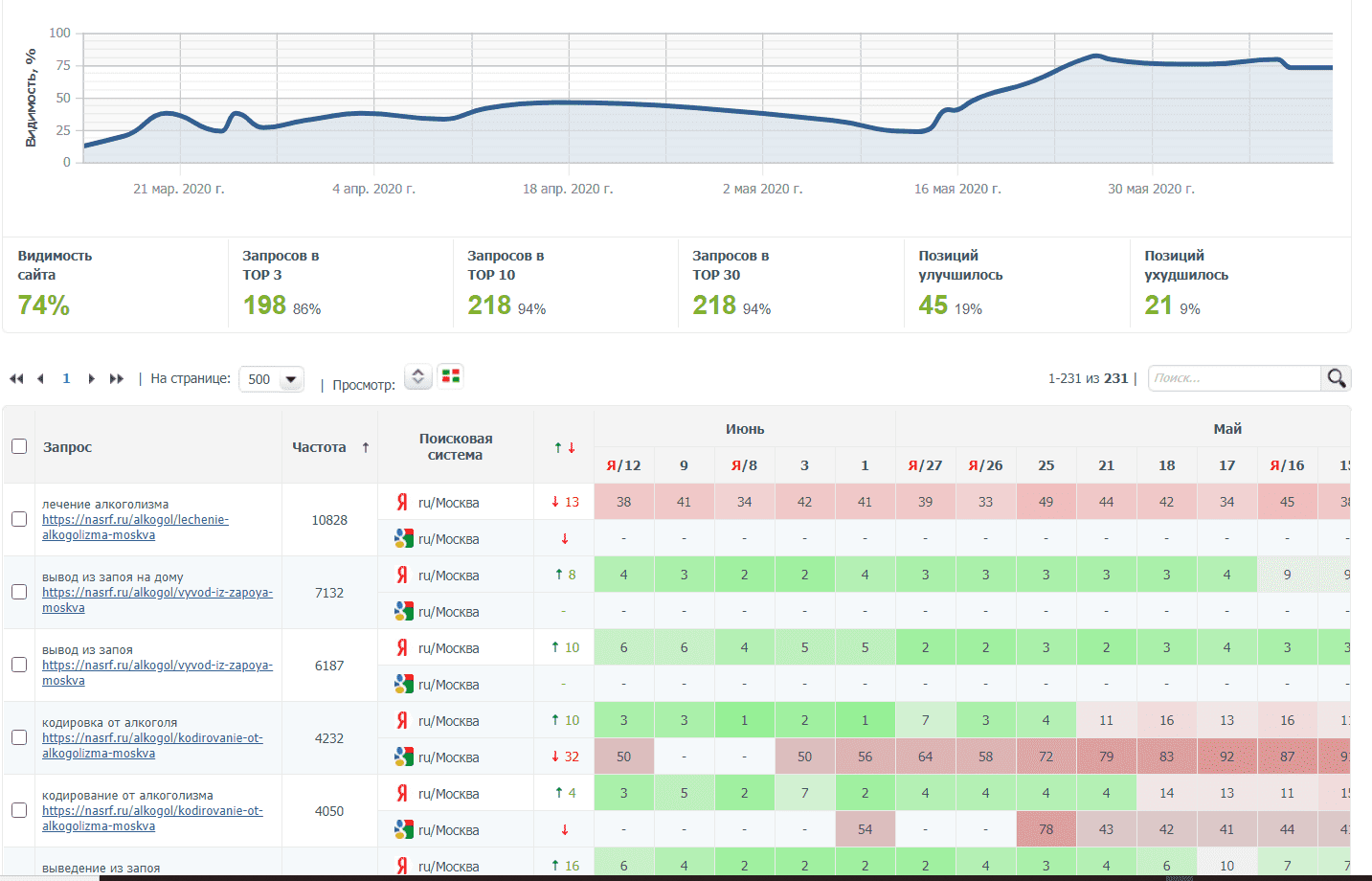Click the next page arrow
Viewport: 1372px width, 881px height.
pos(91,379)
